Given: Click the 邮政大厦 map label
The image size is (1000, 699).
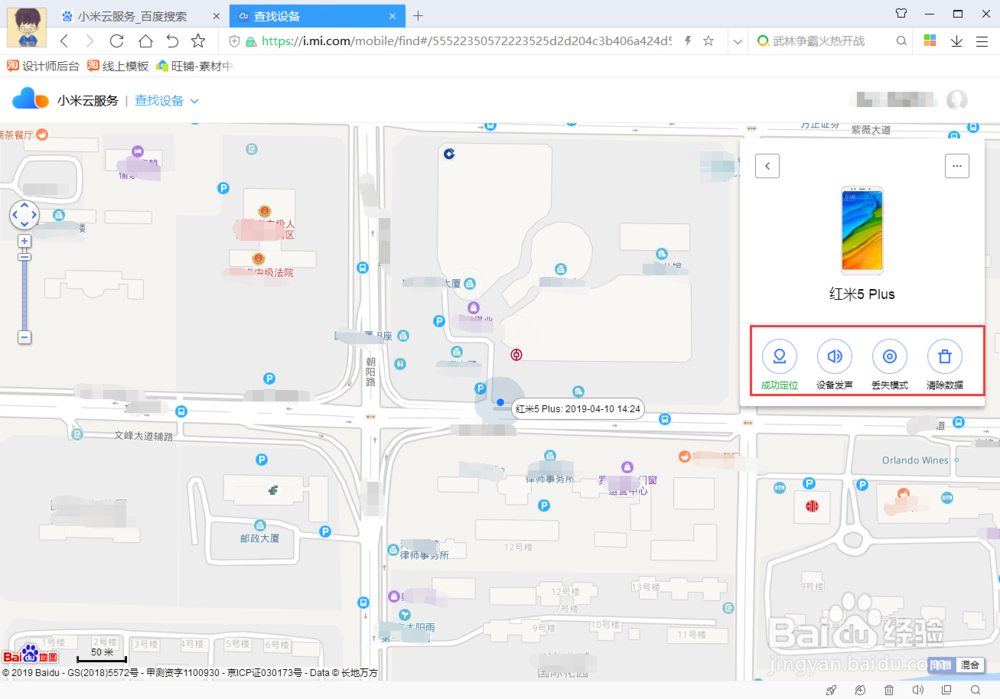Looking at the screenshot, I should pyautogui.click(x=260, y=538).
